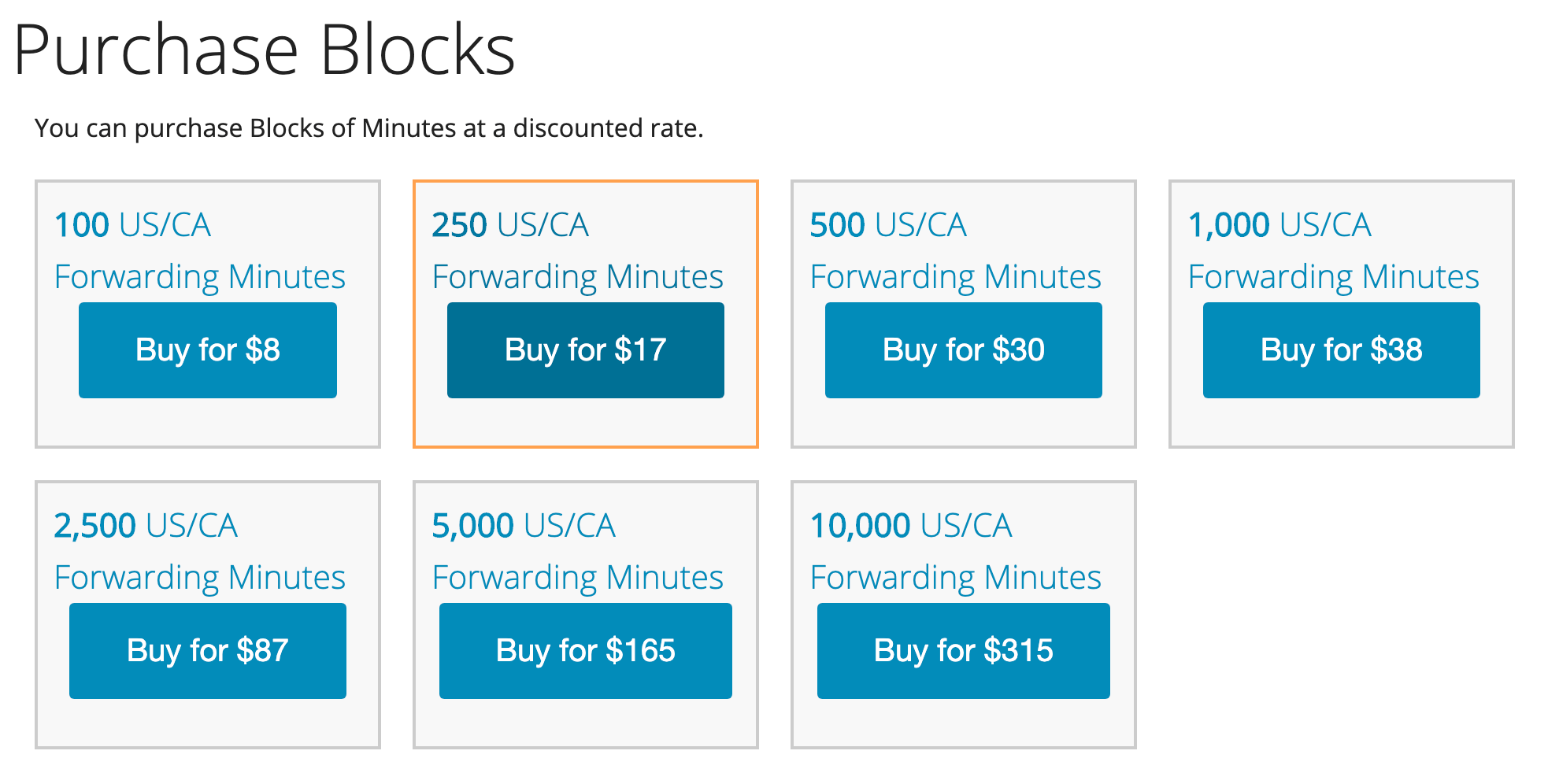The image size is (1548, 784).
Task: Click the Purchase Blocks page heading
Action: pos(265,50)
